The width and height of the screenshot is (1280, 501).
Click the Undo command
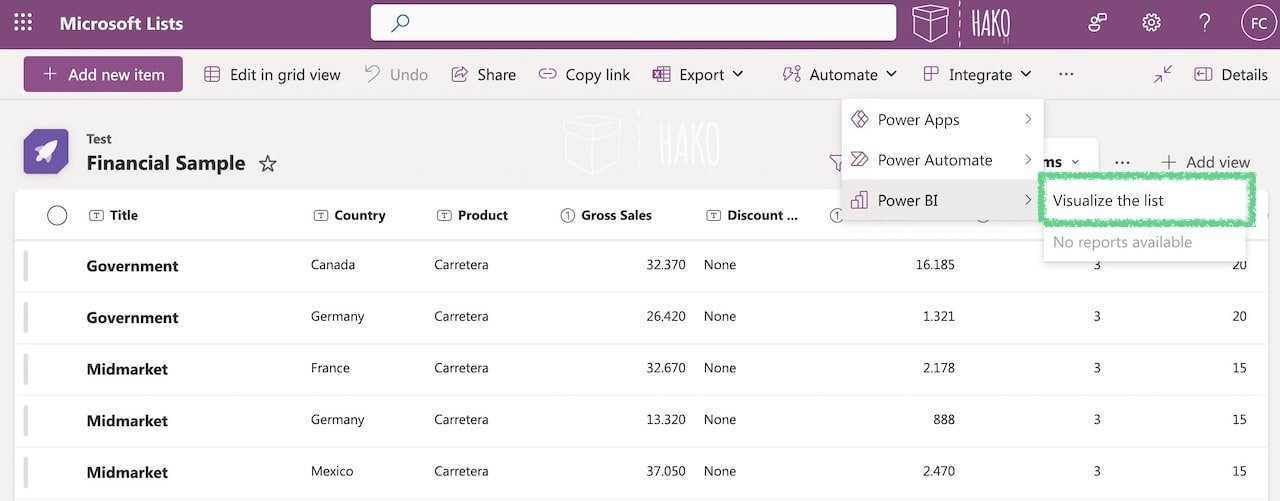point(395,75)
